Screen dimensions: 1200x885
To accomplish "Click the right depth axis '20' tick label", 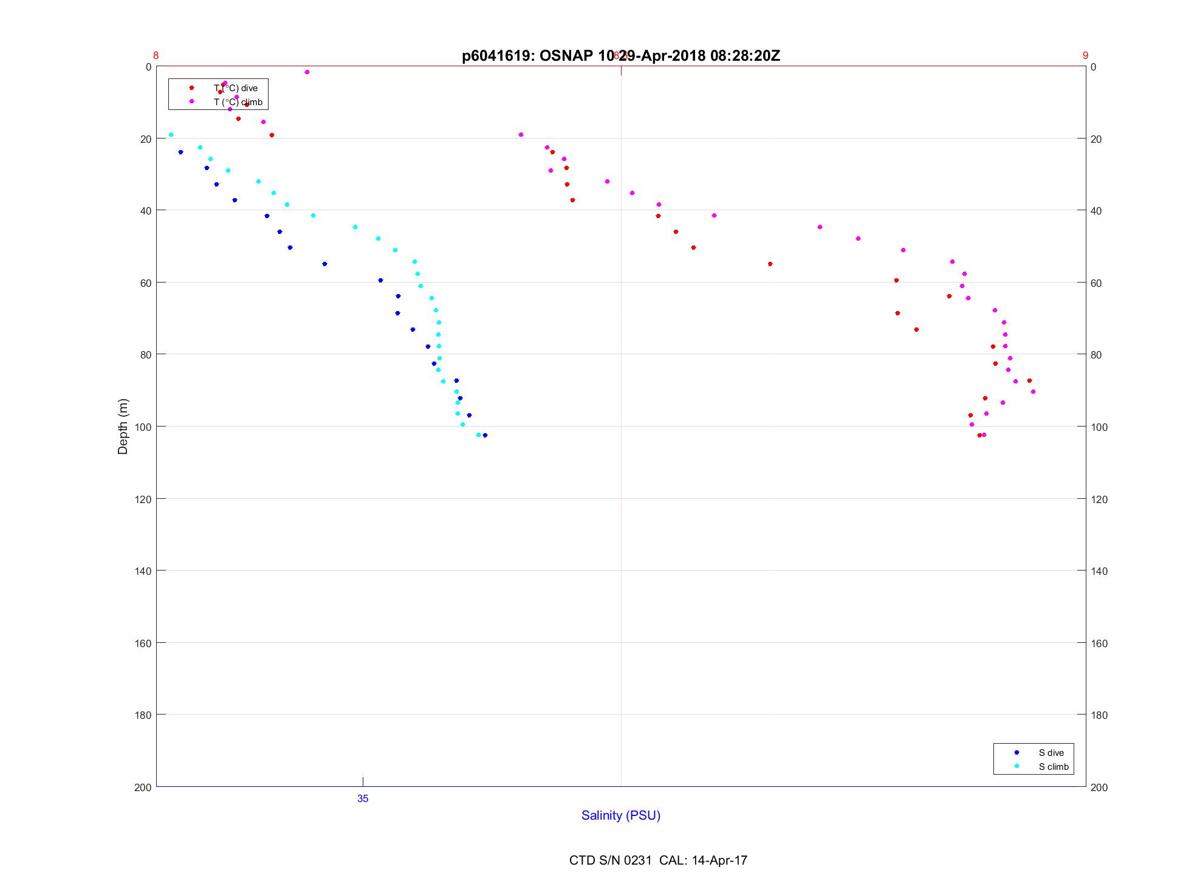I will (1097, 139).
